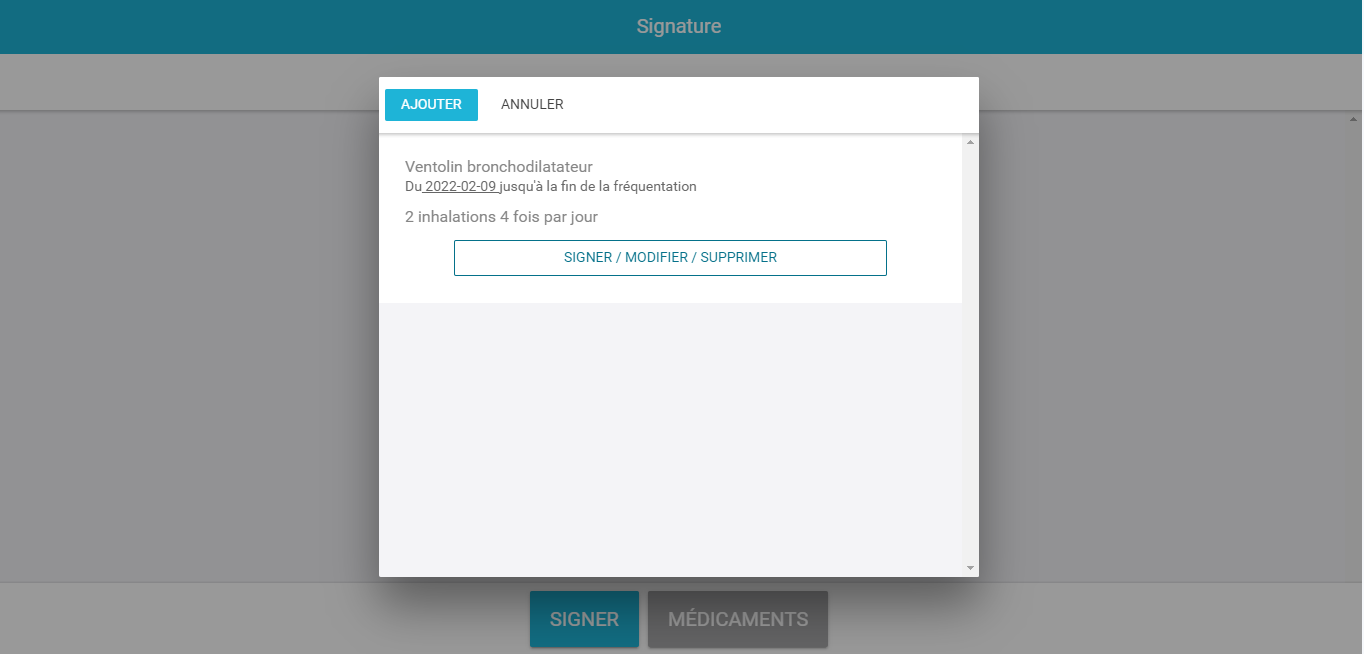Click the dialog scrollbar up arrow
Viewport: 1364px width, 654px height.
(970, 142)
